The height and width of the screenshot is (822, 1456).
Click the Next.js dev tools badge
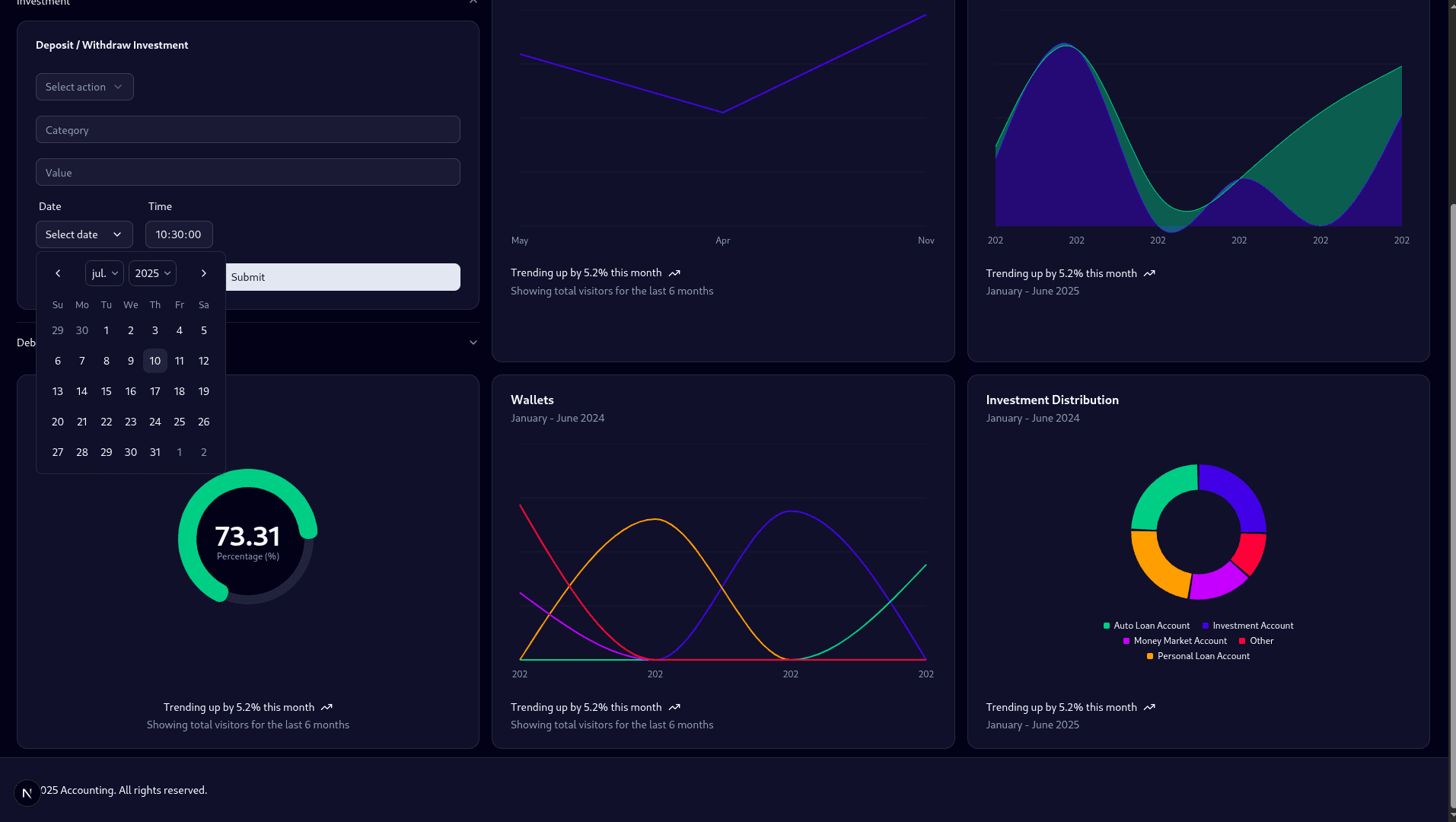[x=27, y=793]
